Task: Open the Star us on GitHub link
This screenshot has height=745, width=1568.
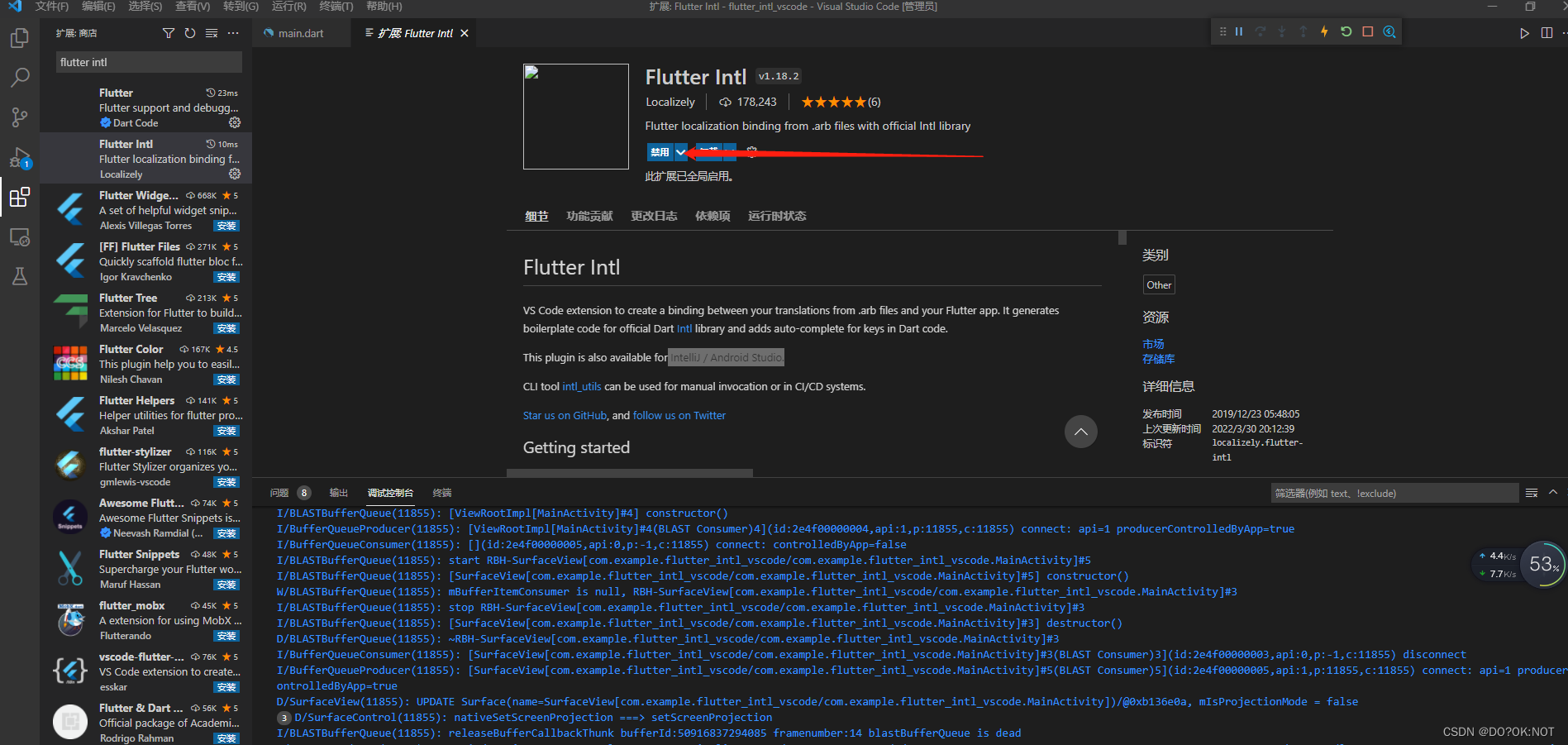Action: [x=565, y=416]
